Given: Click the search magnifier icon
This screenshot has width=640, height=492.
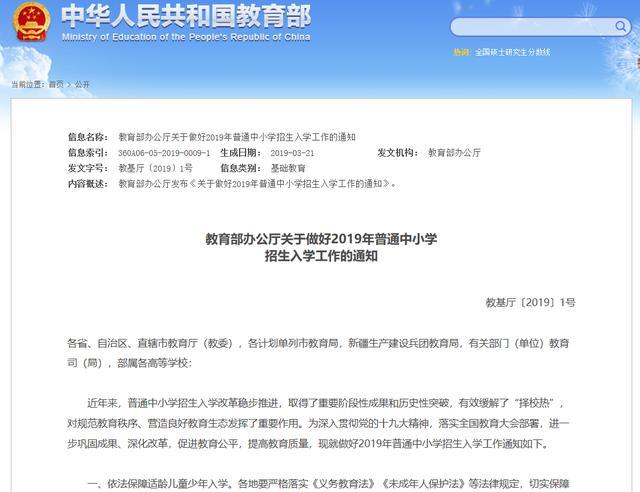Looking at the screenshot, I should [620, 27].
